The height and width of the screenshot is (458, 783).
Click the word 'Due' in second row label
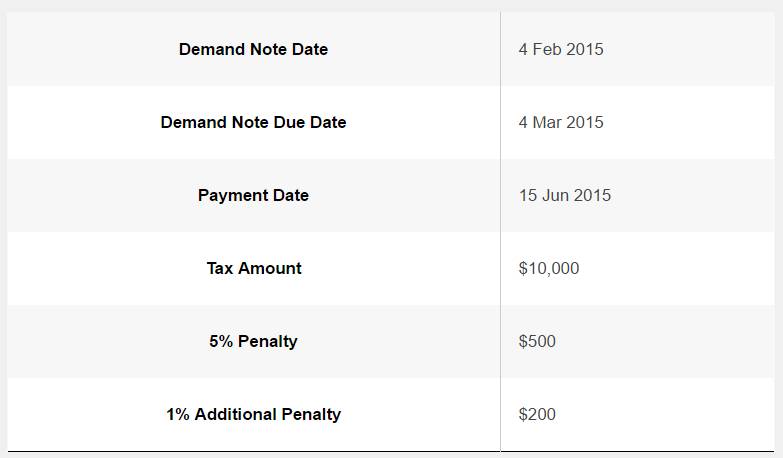(x=287, y=122)
